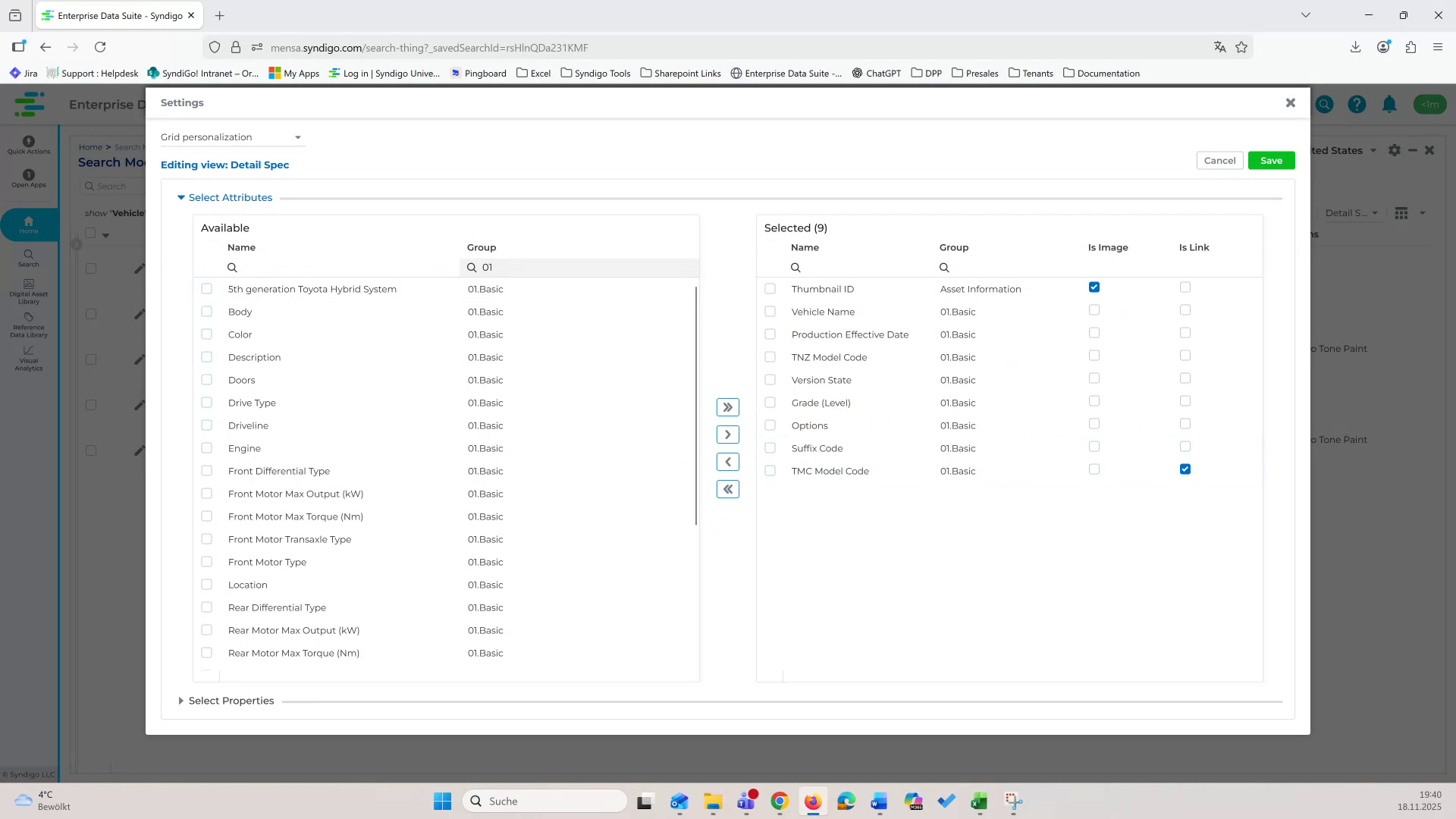Click the notifications bell icon
This screenshot has width=1456, height=819.
coord(1390,104)
